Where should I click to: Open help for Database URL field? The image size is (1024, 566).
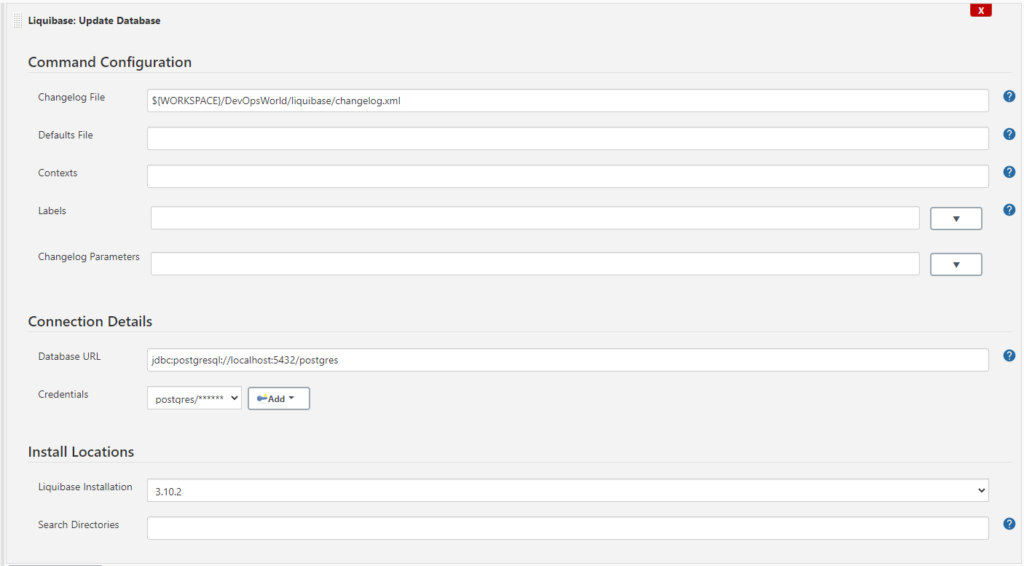[x=1009, y=356]
